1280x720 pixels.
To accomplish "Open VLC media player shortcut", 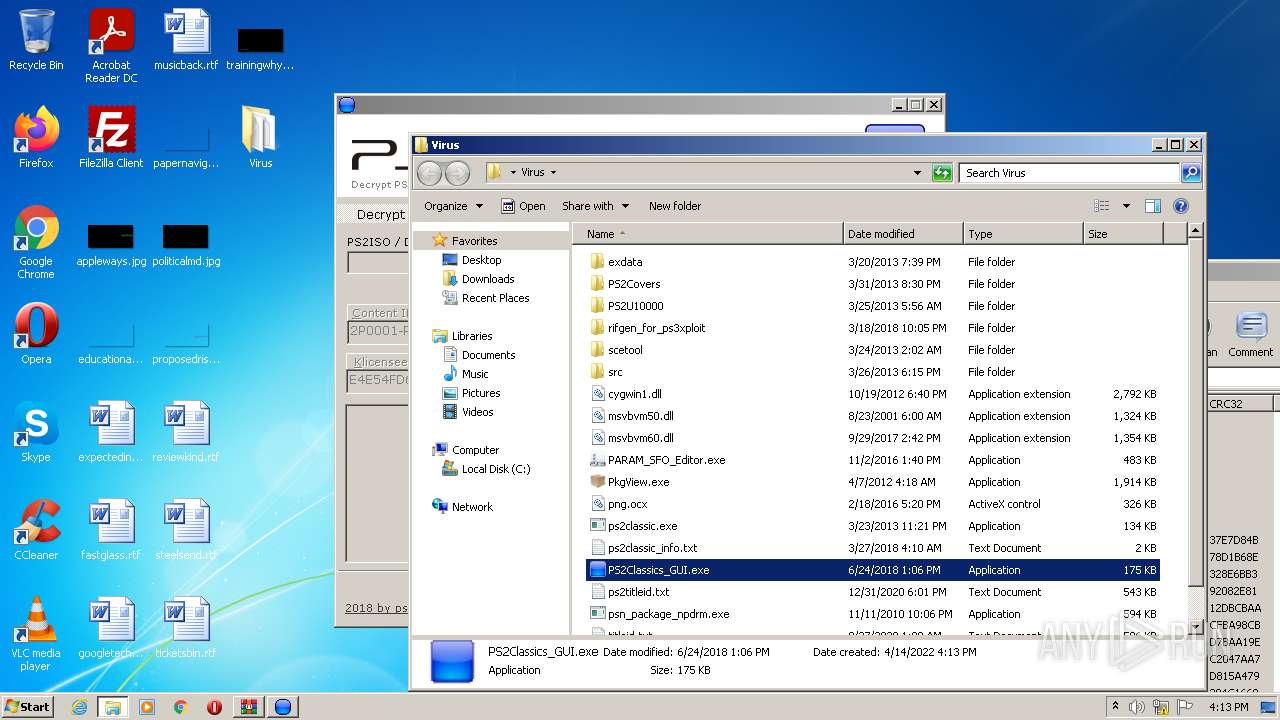I will click(x=36, y=635).
